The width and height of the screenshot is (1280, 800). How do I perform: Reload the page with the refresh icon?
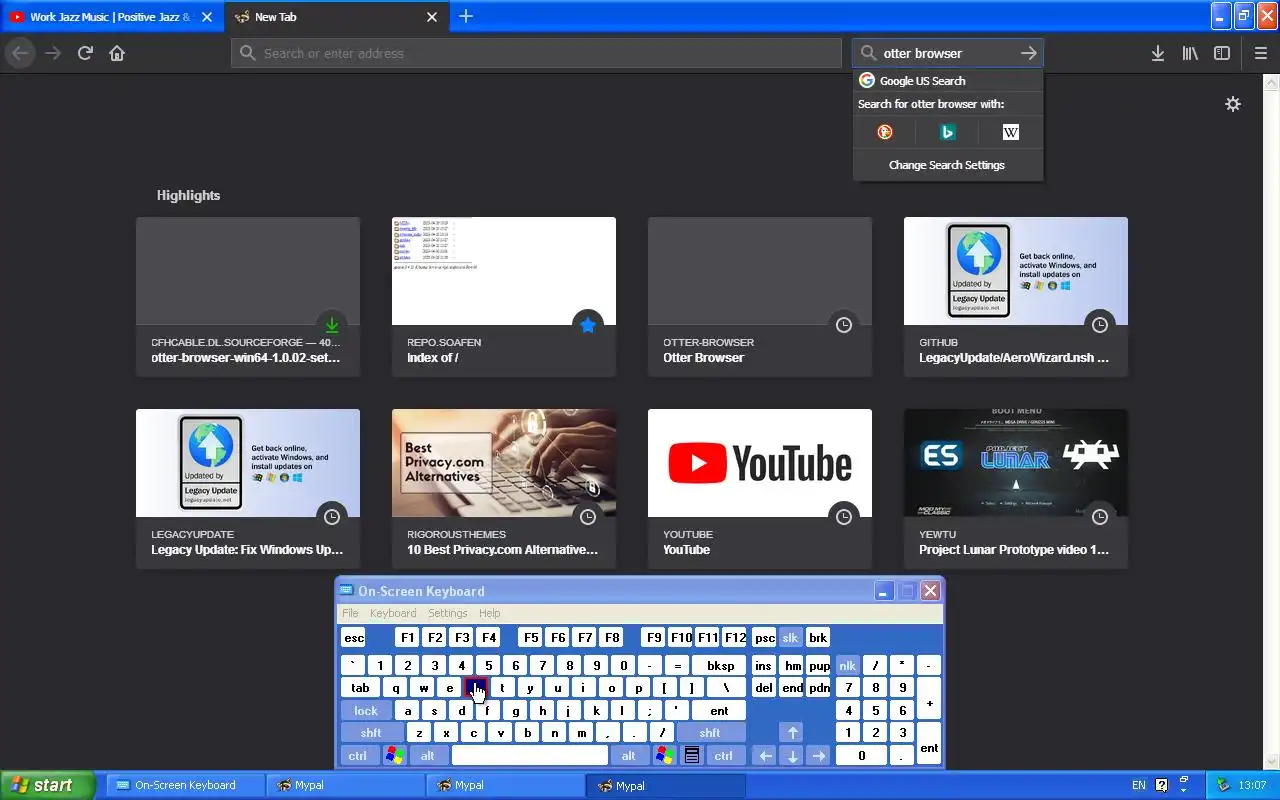85,53
